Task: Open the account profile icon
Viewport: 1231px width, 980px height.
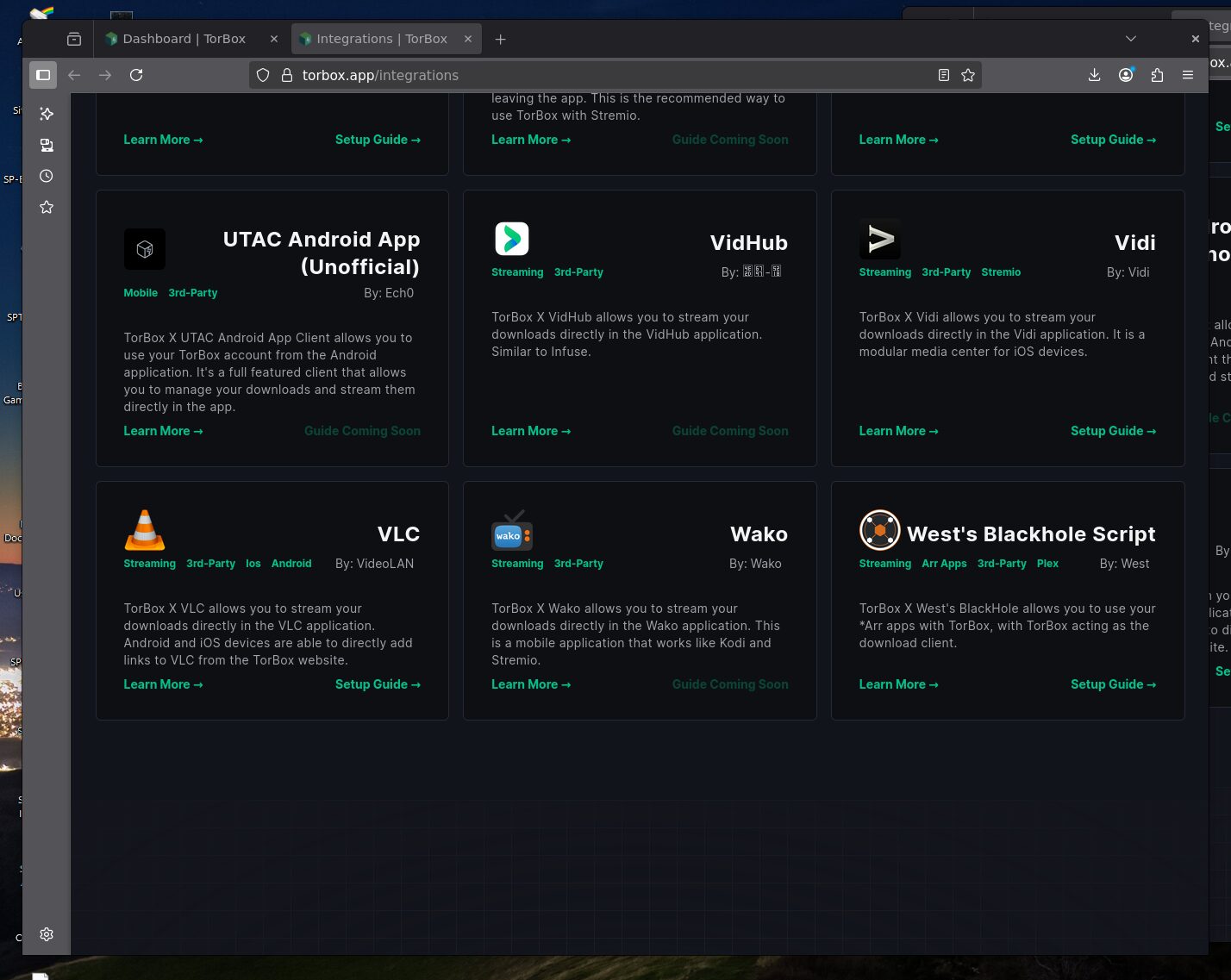Action: tap(1126, 75)
